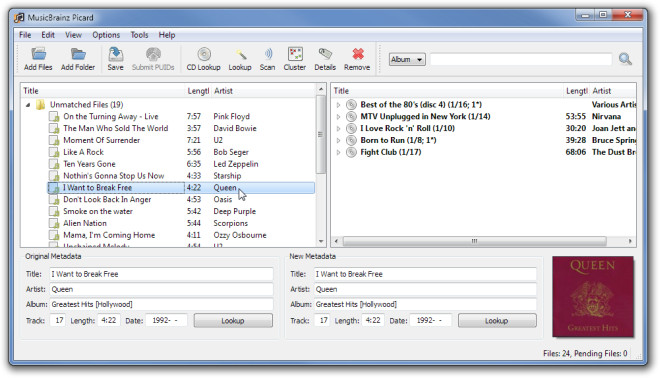Screen dimensions: 660x378
Task: Click the Submit PUIDs toolbar icon
Action: [153, 54]
